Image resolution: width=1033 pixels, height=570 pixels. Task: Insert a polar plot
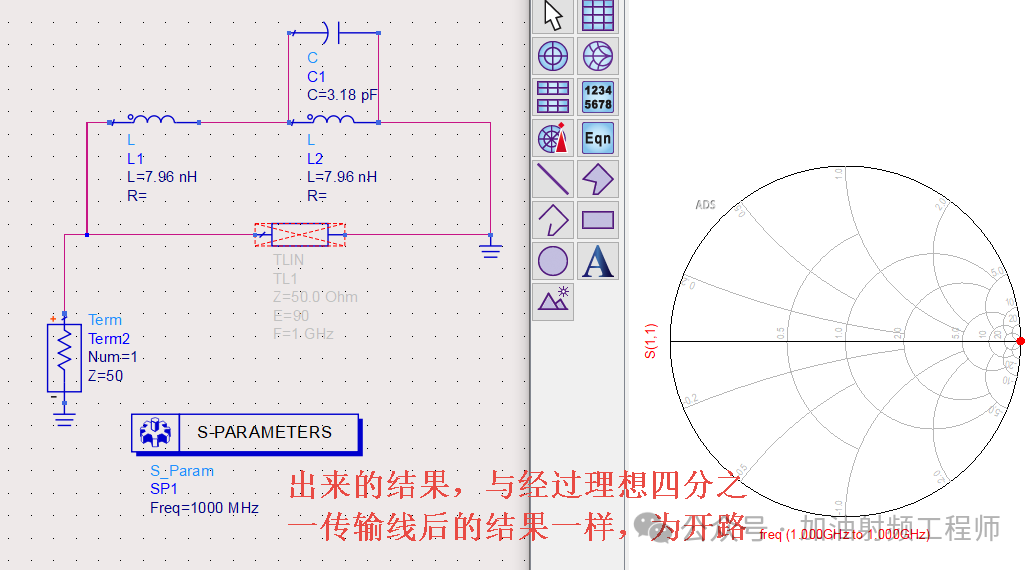click(553, 56)
